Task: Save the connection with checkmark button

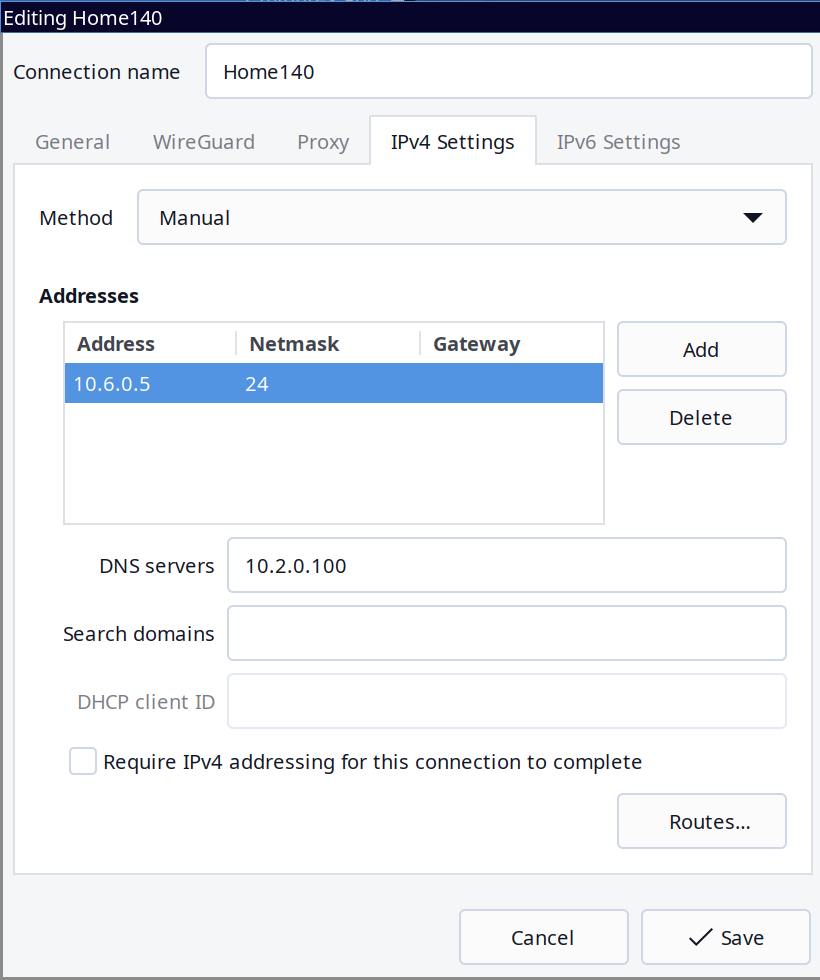Action: tap(725, 938)
